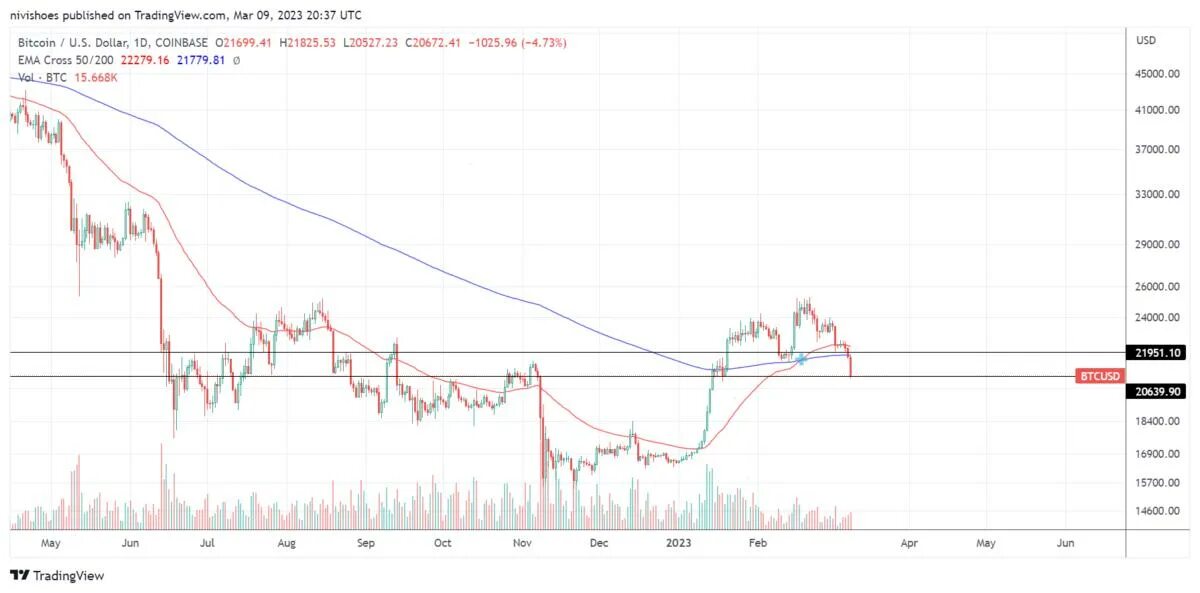Screen dimensions: 1200x593
Task: Click the latest red candle near March
Action: coord(850,361)
